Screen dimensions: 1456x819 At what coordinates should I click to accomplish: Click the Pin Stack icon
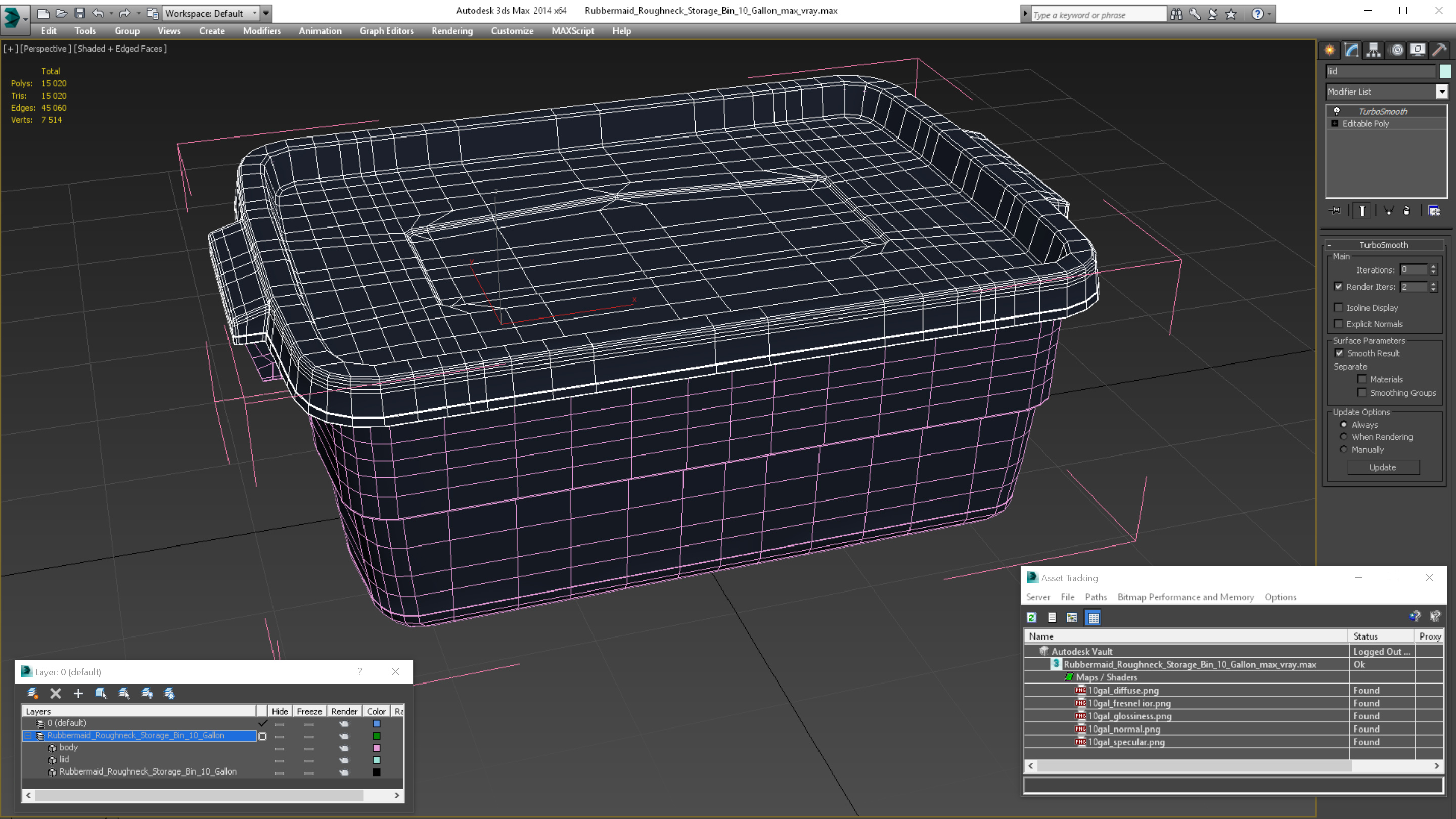point(1335,210)
